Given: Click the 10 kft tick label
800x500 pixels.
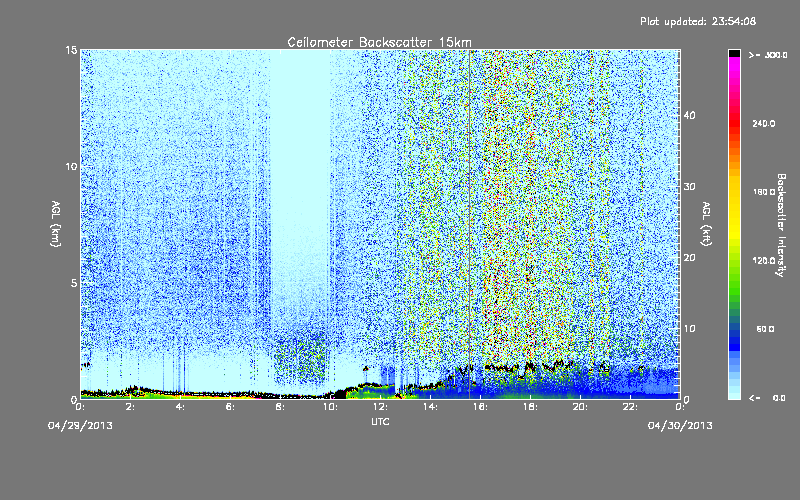Looking at the screenshot, I should coord(689,329).
